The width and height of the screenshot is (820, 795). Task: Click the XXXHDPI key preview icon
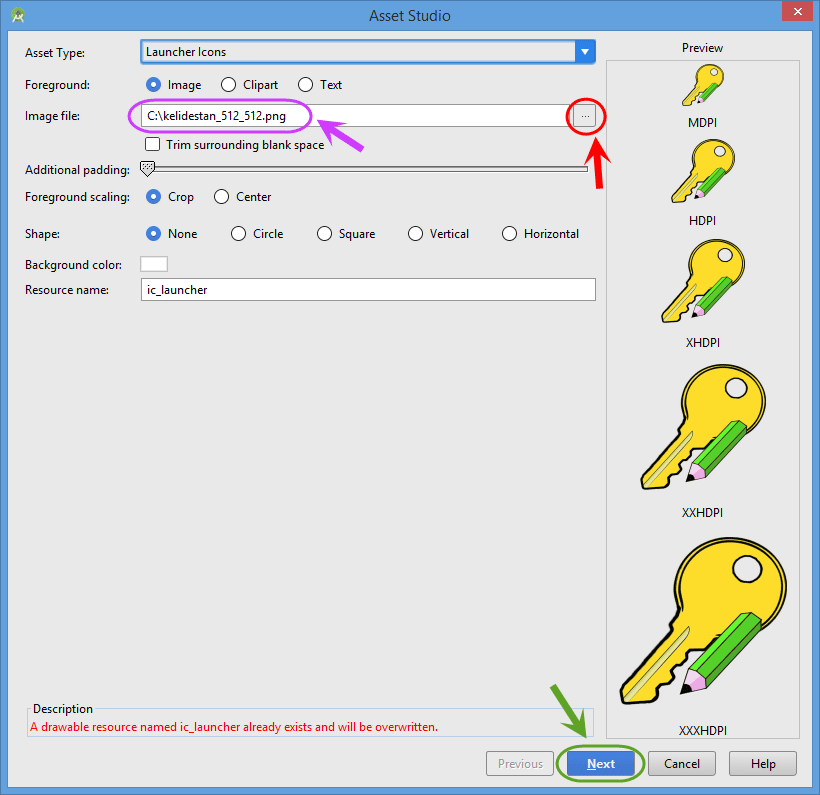point(703,621)
